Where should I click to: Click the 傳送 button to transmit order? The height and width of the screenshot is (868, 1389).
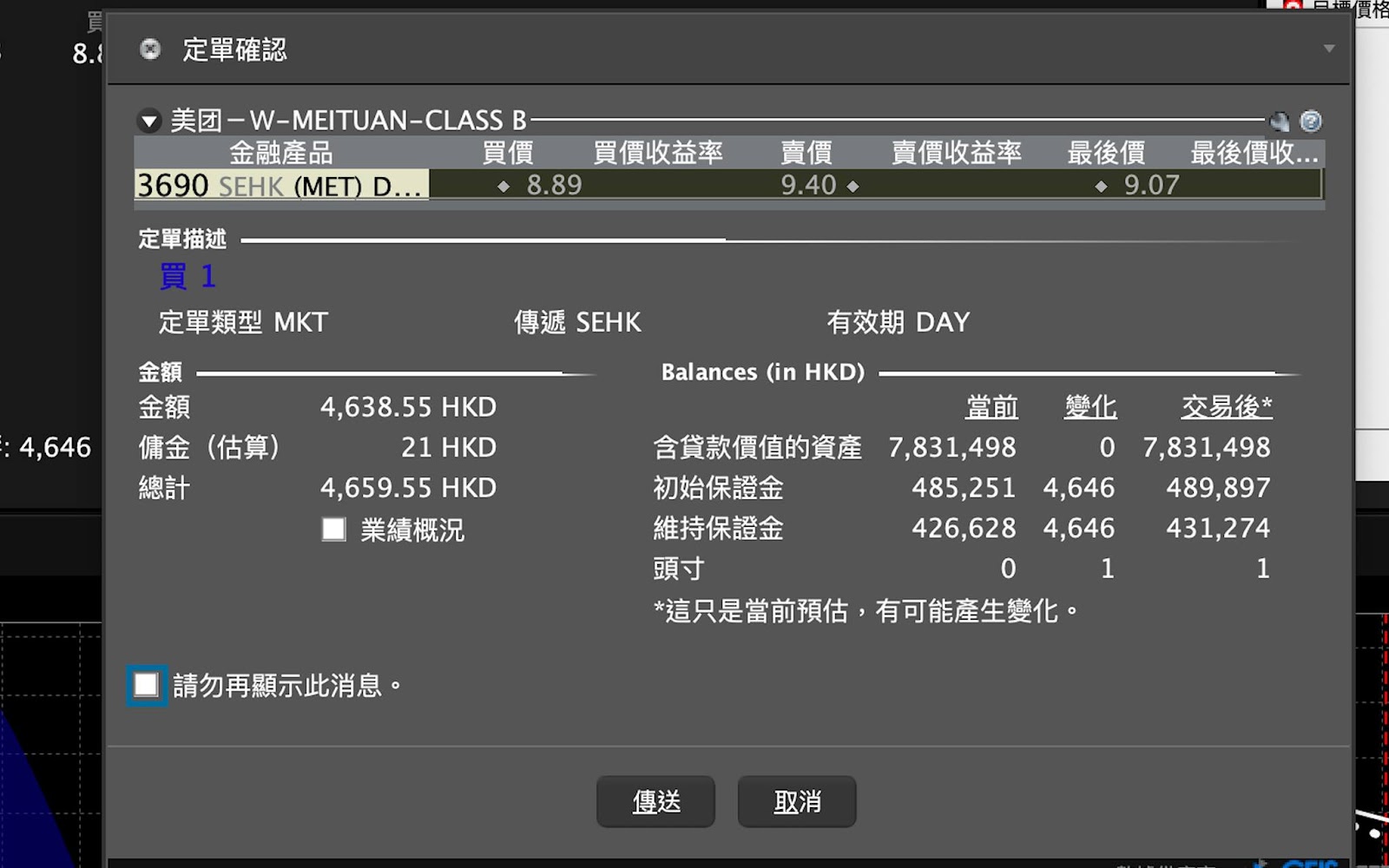click(x=656, y=801)
